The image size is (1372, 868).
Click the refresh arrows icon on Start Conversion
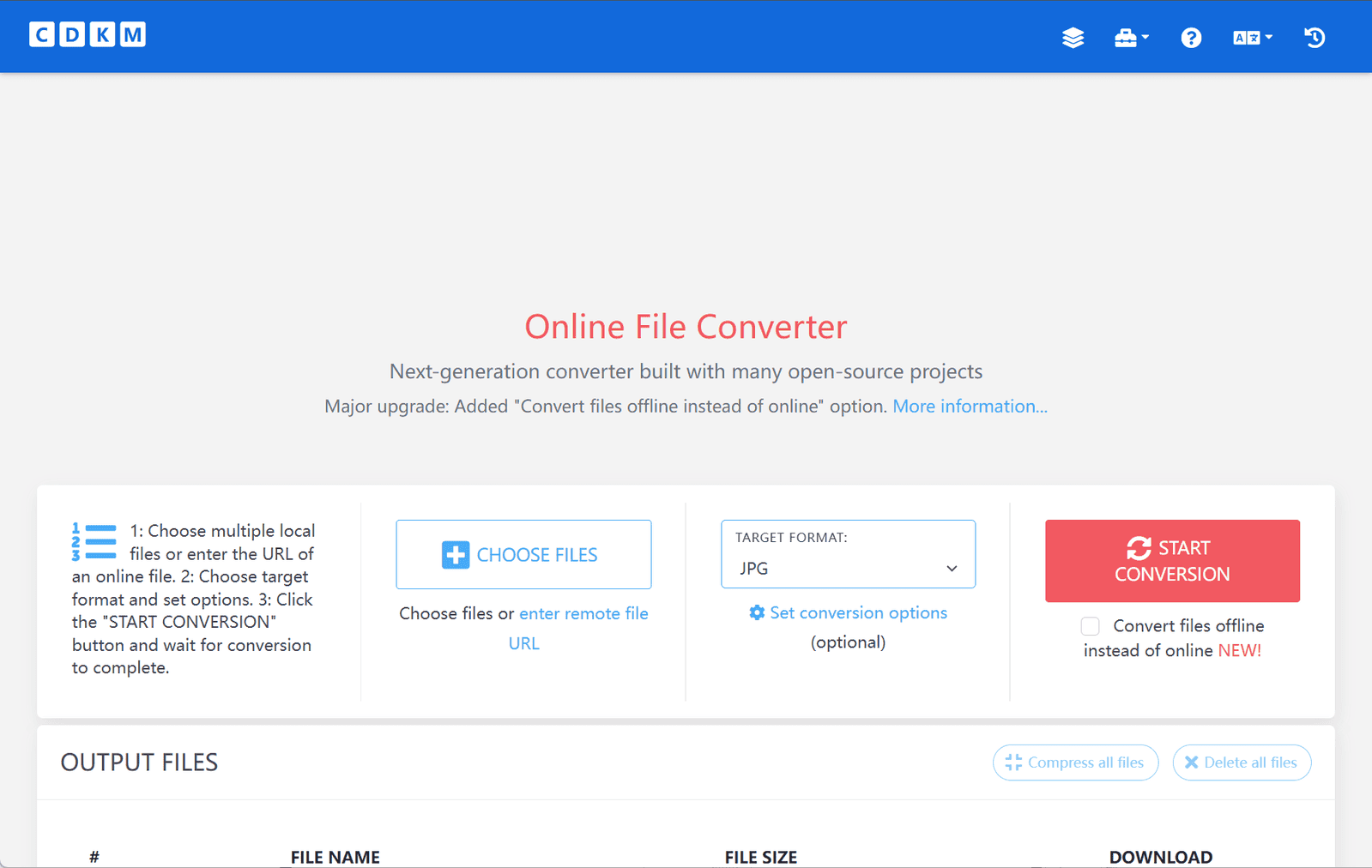point(1139,548)
